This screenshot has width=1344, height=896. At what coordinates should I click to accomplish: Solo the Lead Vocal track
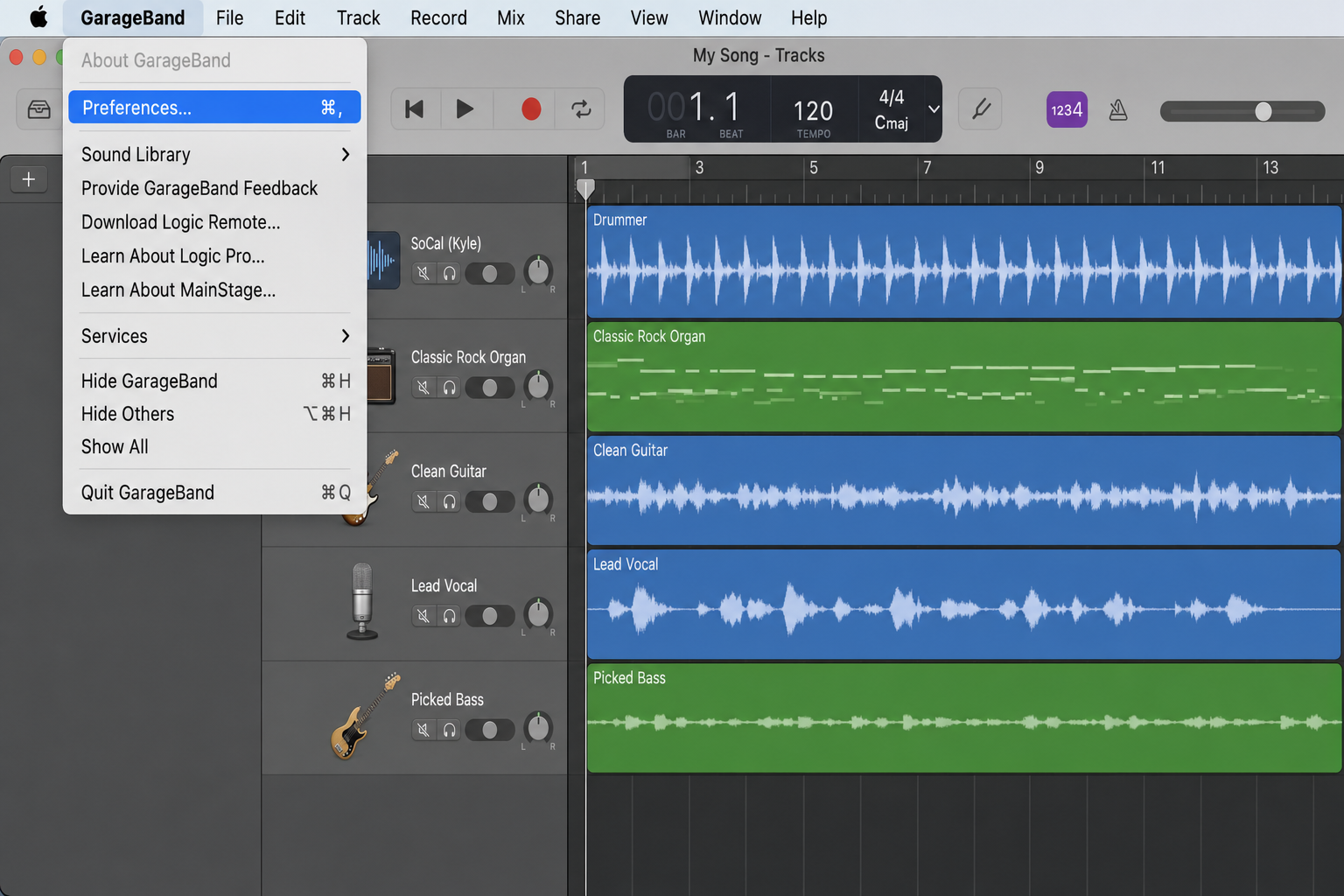pos(449,616)
